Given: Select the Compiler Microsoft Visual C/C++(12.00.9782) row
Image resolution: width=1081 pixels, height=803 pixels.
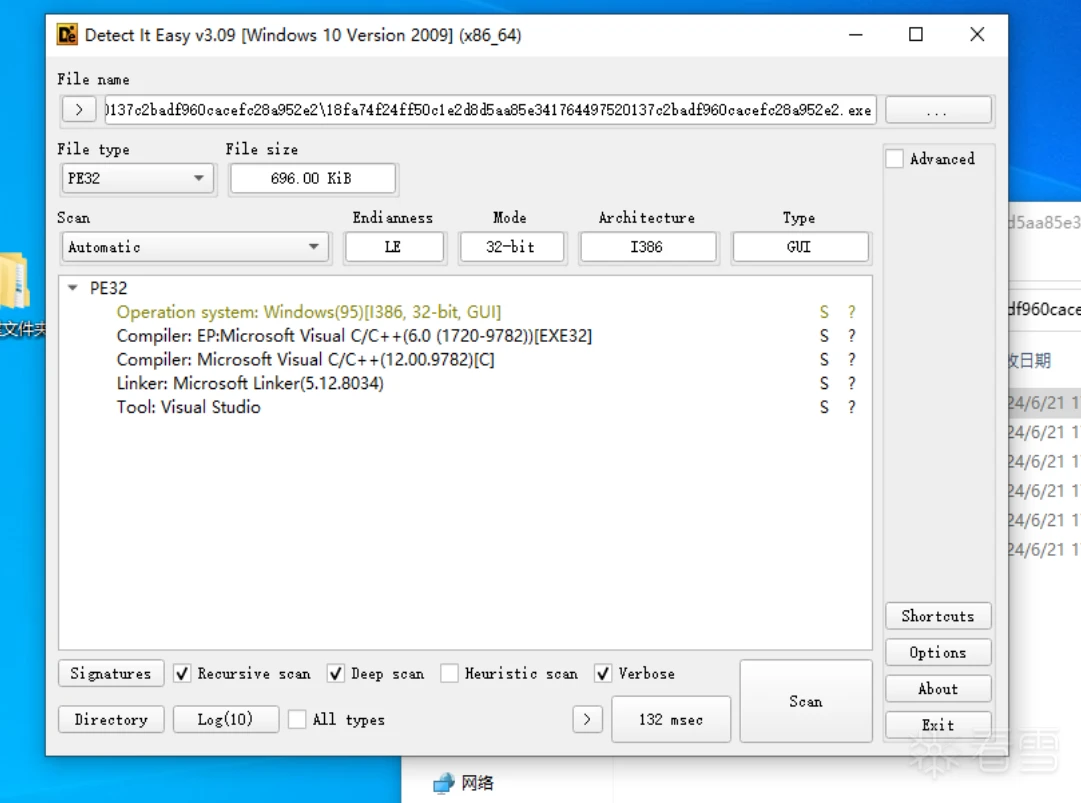Looking at the screenshot, I should pyautogui.click(x=305, y=360).
